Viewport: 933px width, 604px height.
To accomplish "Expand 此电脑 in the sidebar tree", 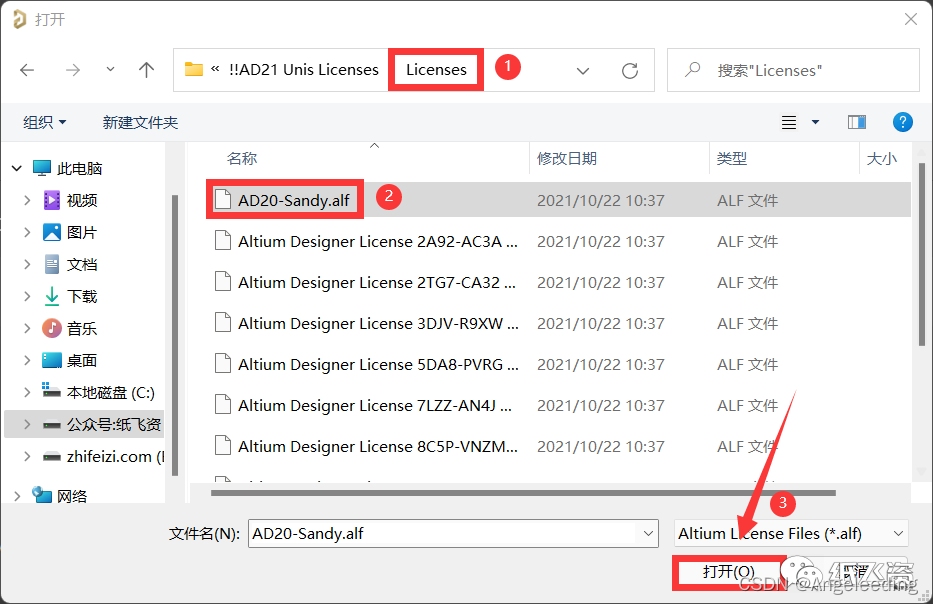I will [16, 167].
